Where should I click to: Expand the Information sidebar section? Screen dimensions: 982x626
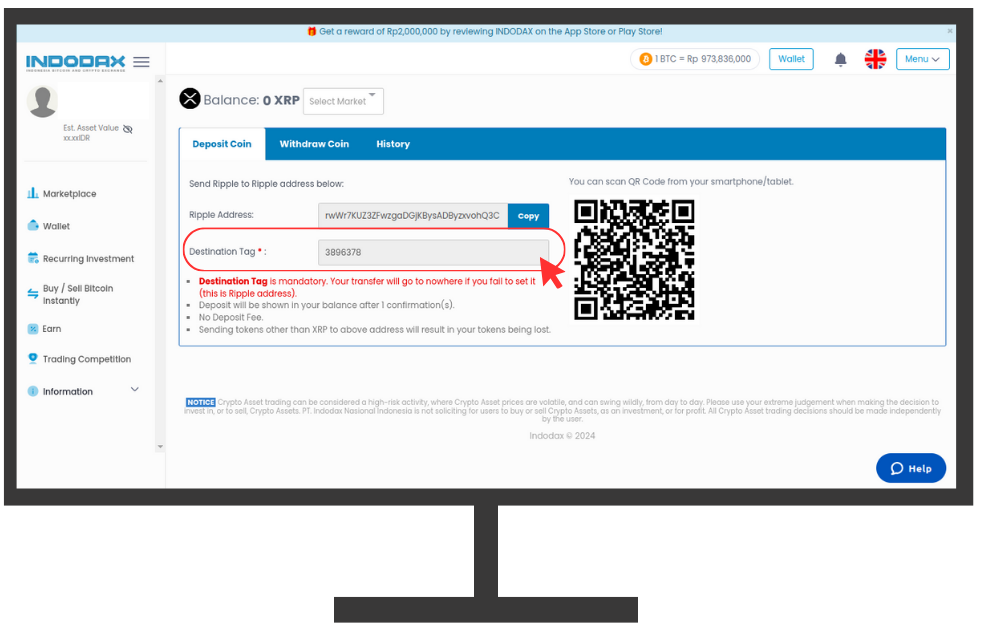pyautogui.click(x=135, y=389)
